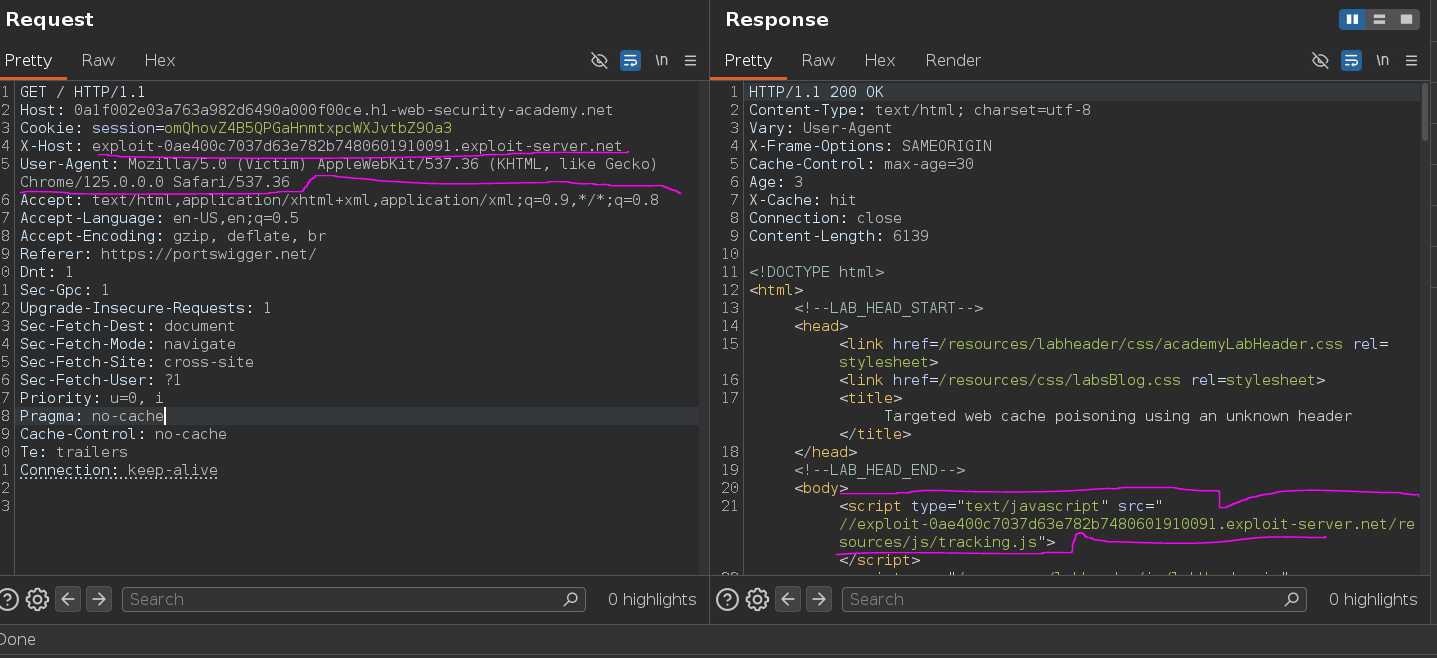Click the X-Host header value

[x=357, y=146]
